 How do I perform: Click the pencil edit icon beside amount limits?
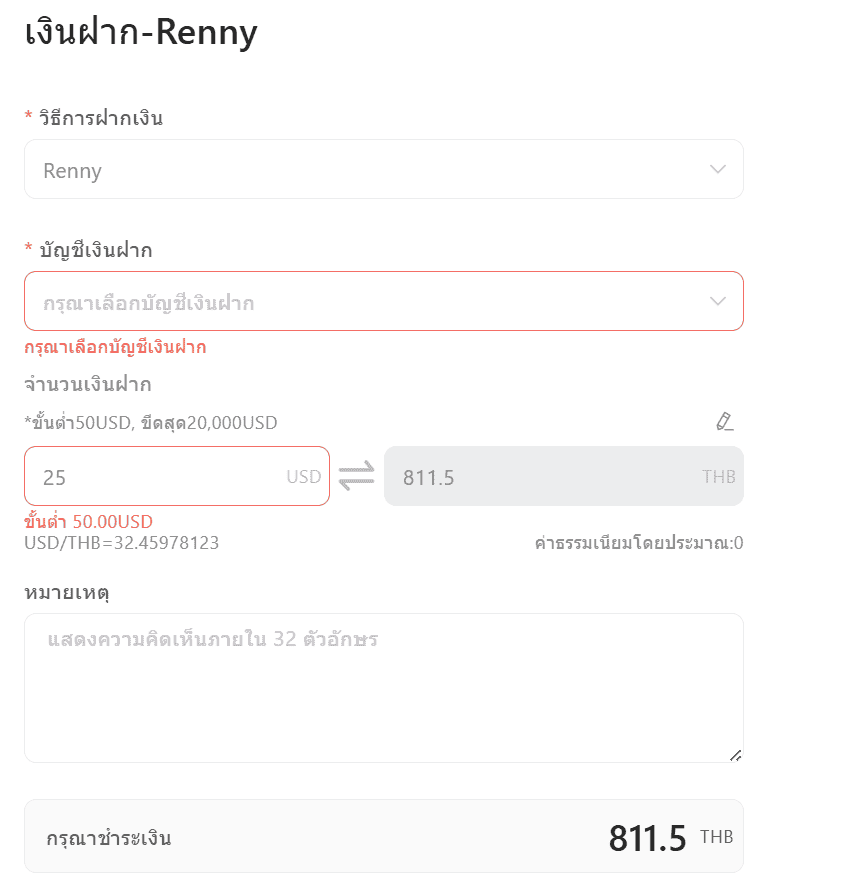tap(725, 421)
